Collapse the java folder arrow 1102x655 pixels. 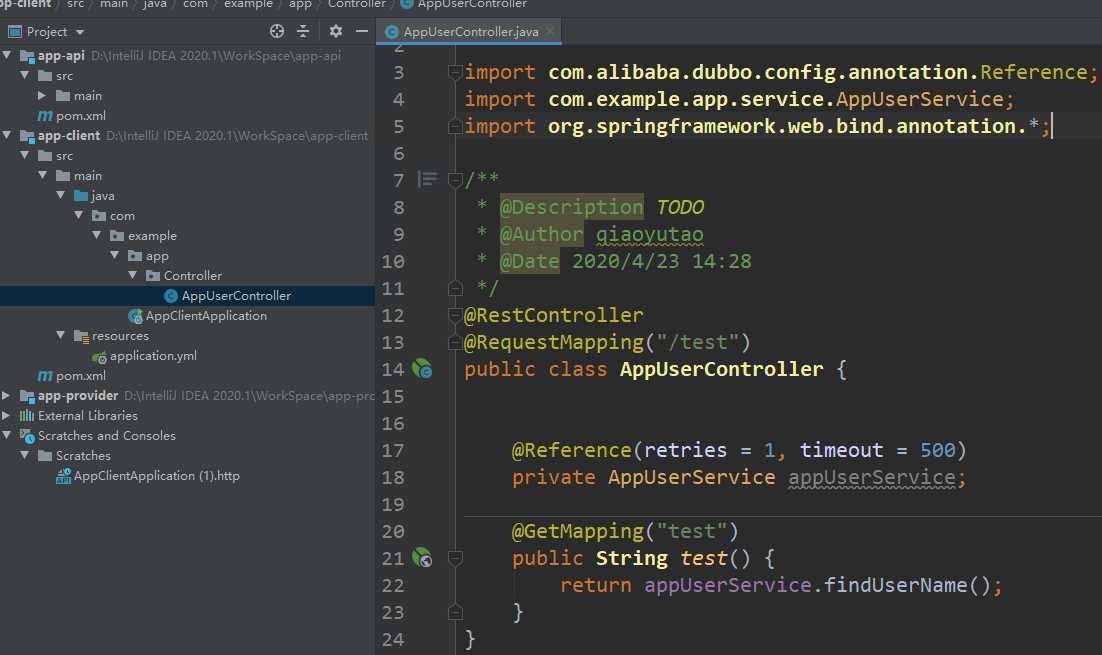pyautogui.click(x=60, y=195)
